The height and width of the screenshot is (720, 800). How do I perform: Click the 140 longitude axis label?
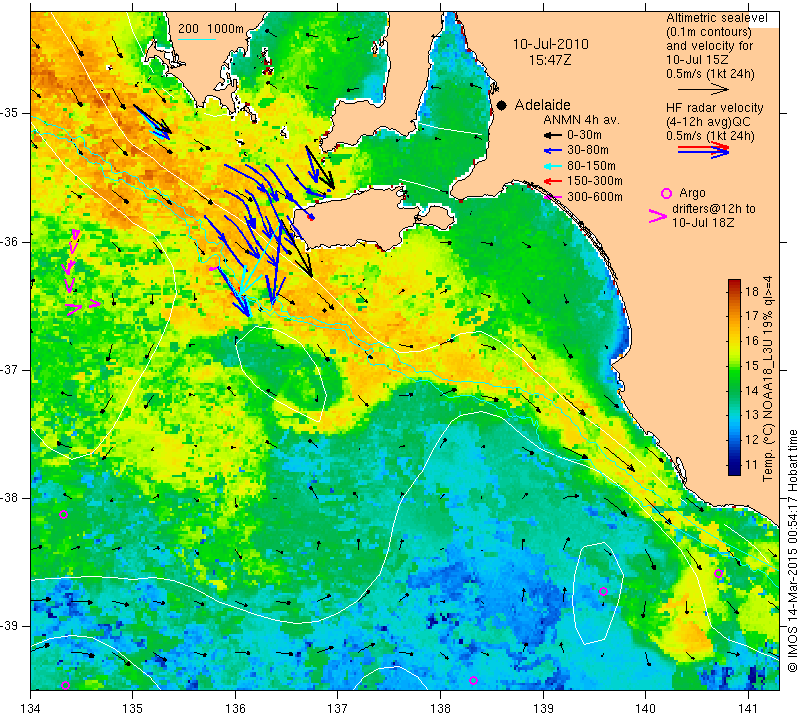coord(646,709)
